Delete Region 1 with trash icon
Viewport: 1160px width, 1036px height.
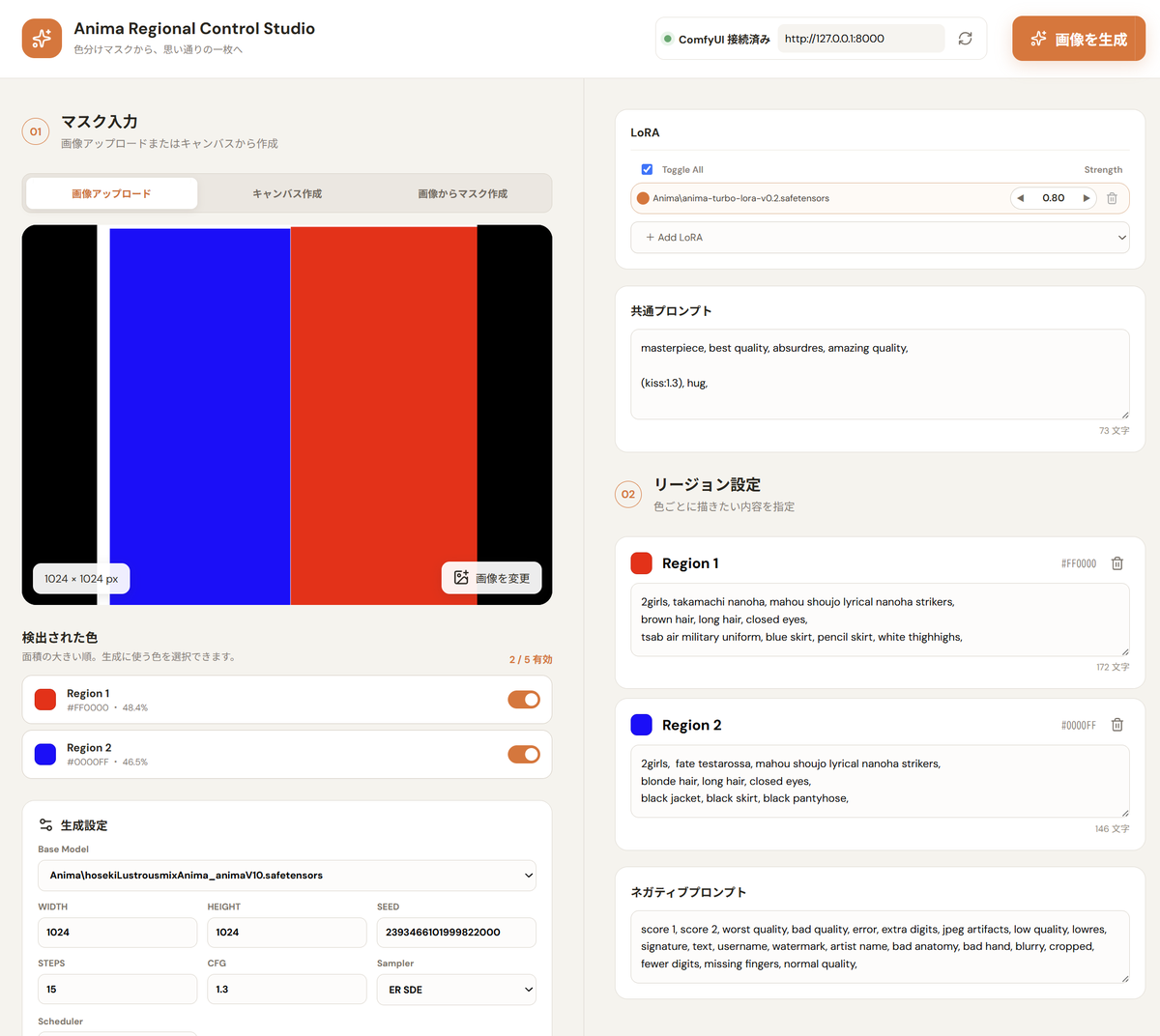coord(1117,563)
